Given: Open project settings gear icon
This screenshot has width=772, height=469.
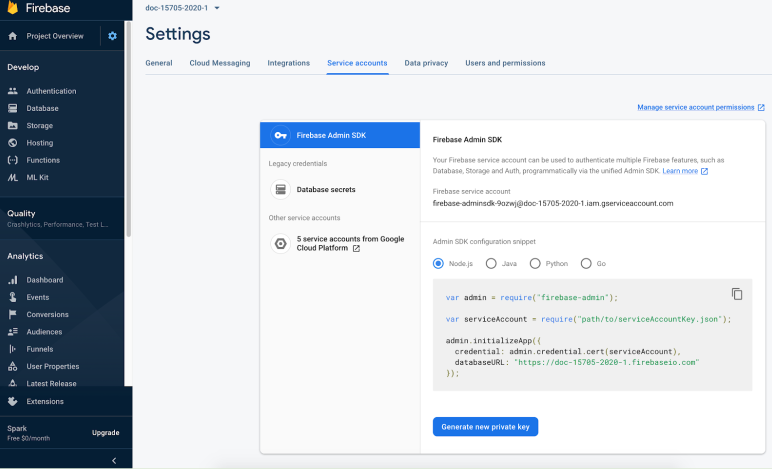Looking at the screenshot, I should (x=112, y=36).
